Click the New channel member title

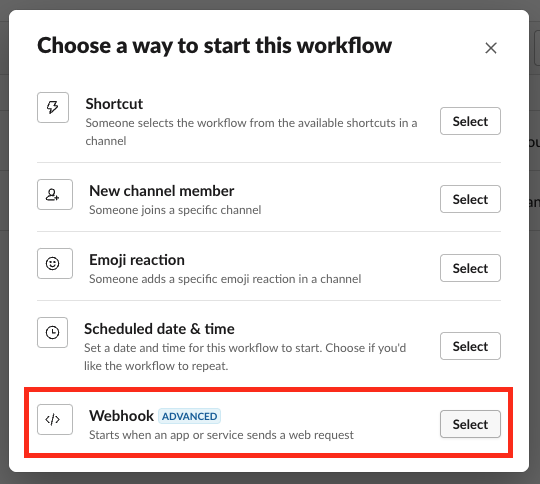162,191
